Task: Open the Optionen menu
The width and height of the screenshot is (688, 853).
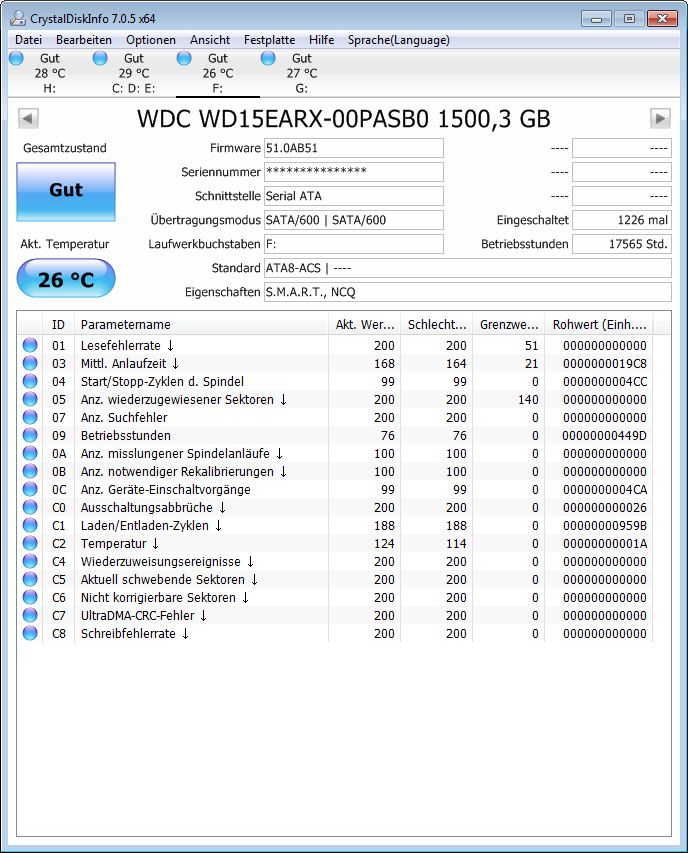Action: 151,40
